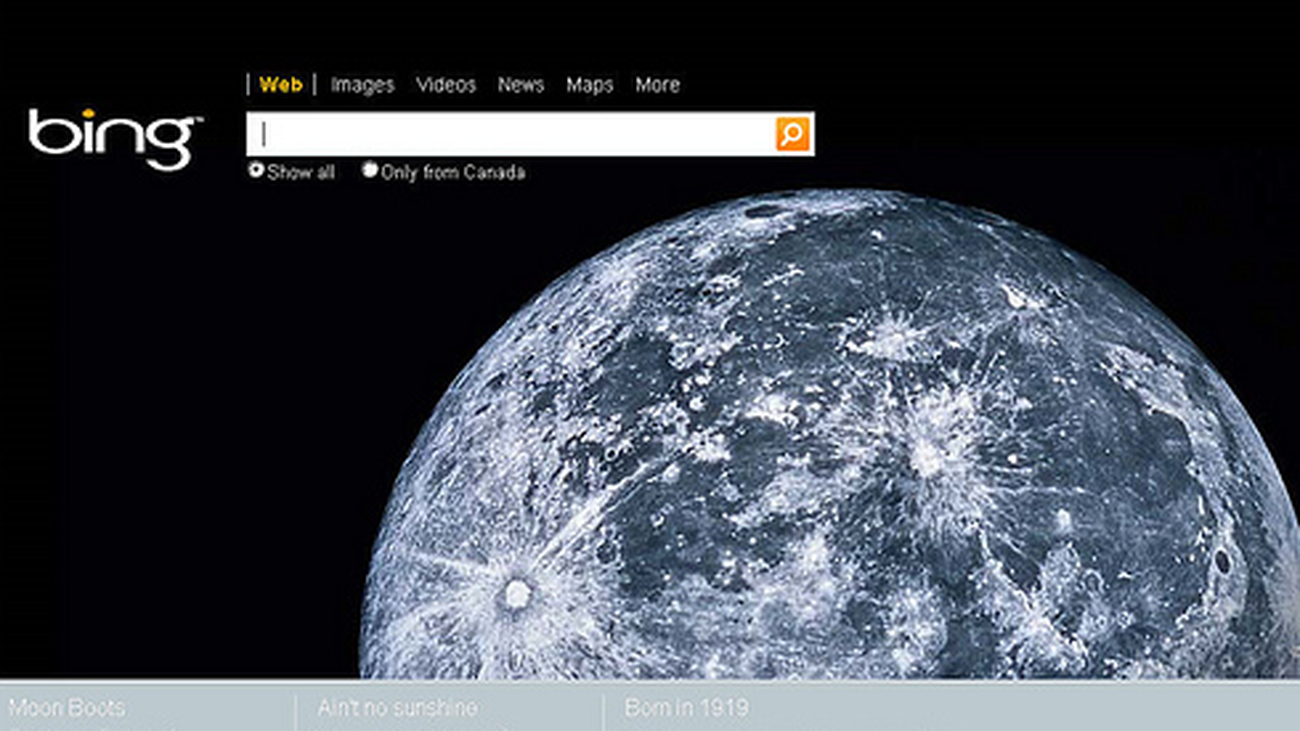Click the bright rayed crater at the moon's lower left

[516, 594]
